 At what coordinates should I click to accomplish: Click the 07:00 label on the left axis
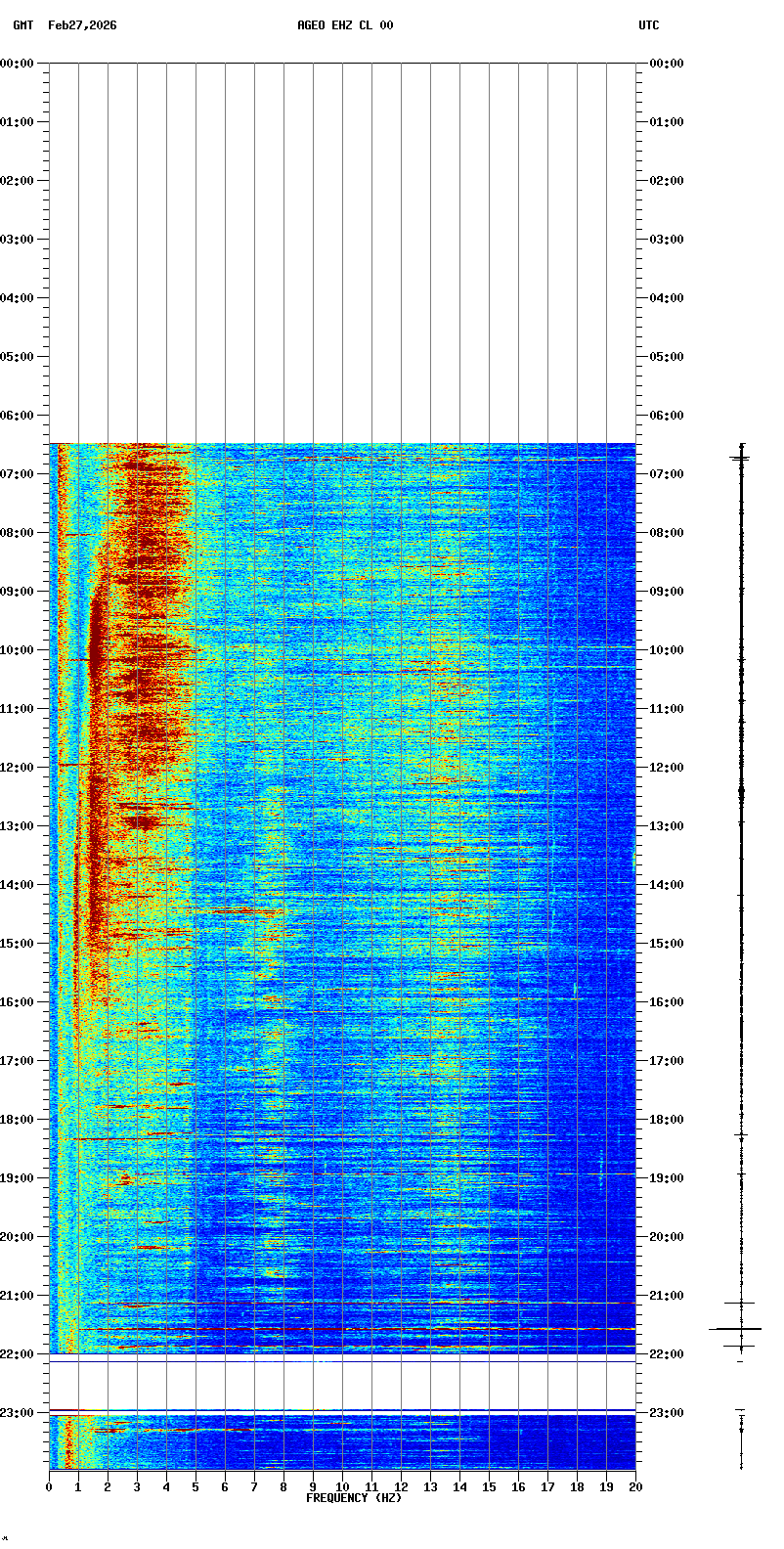[18, 474]
